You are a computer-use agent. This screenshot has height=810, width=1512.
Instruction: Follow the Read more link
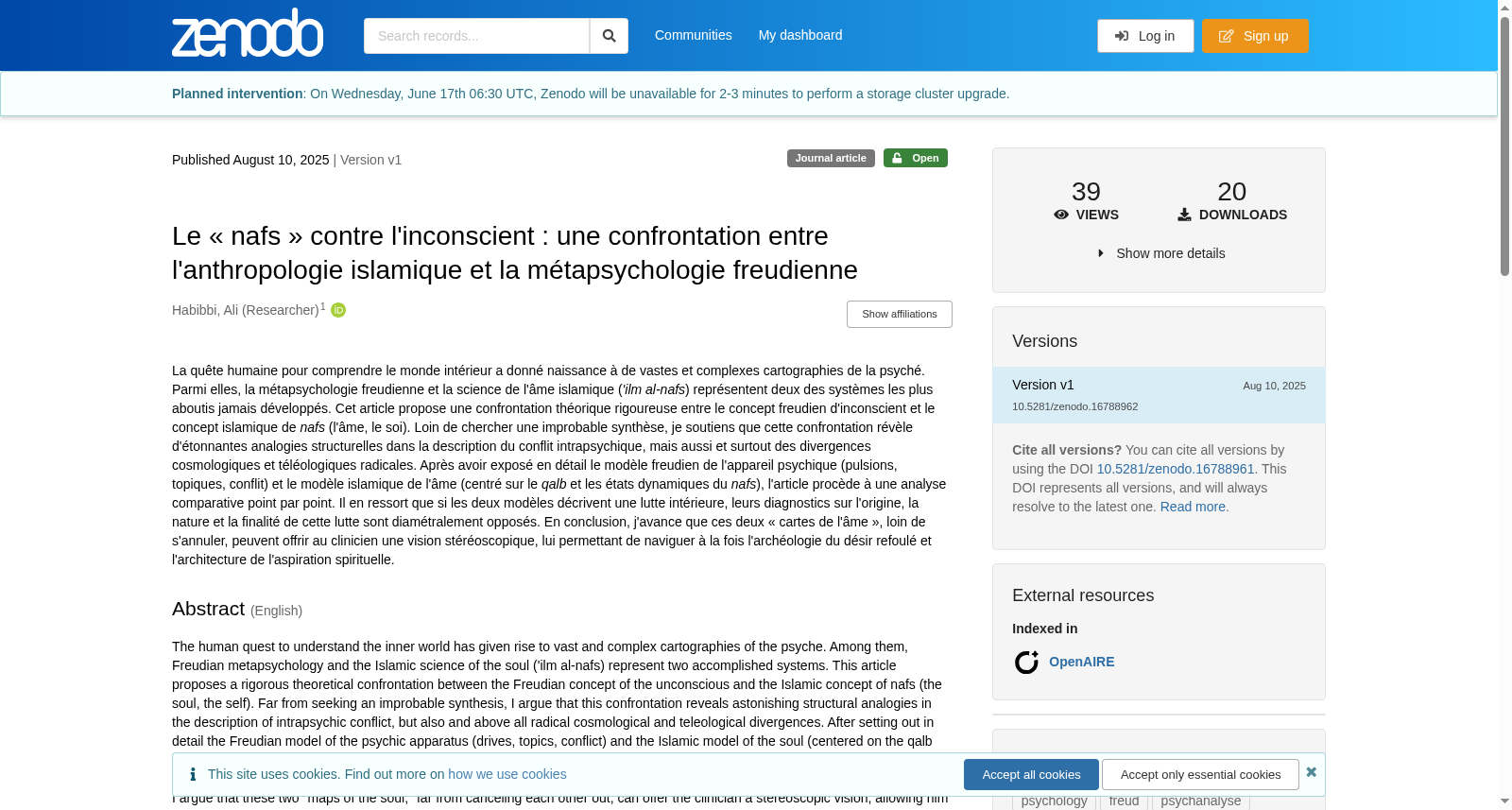pyautogui.click(x=1193, y=507)
